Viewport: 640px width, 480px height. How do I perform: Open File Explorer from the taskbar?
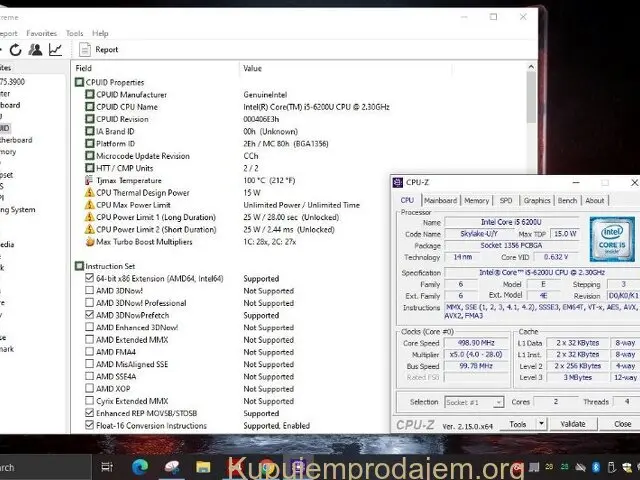(x=204, y=467)
